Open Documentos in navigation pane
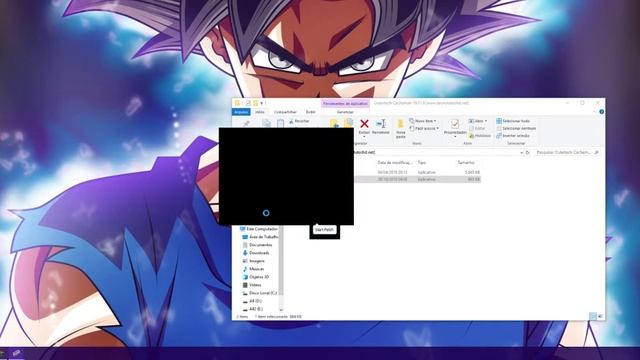Image resolution: width=640 pixels, height=360 pixels. [x=257, y=245]
